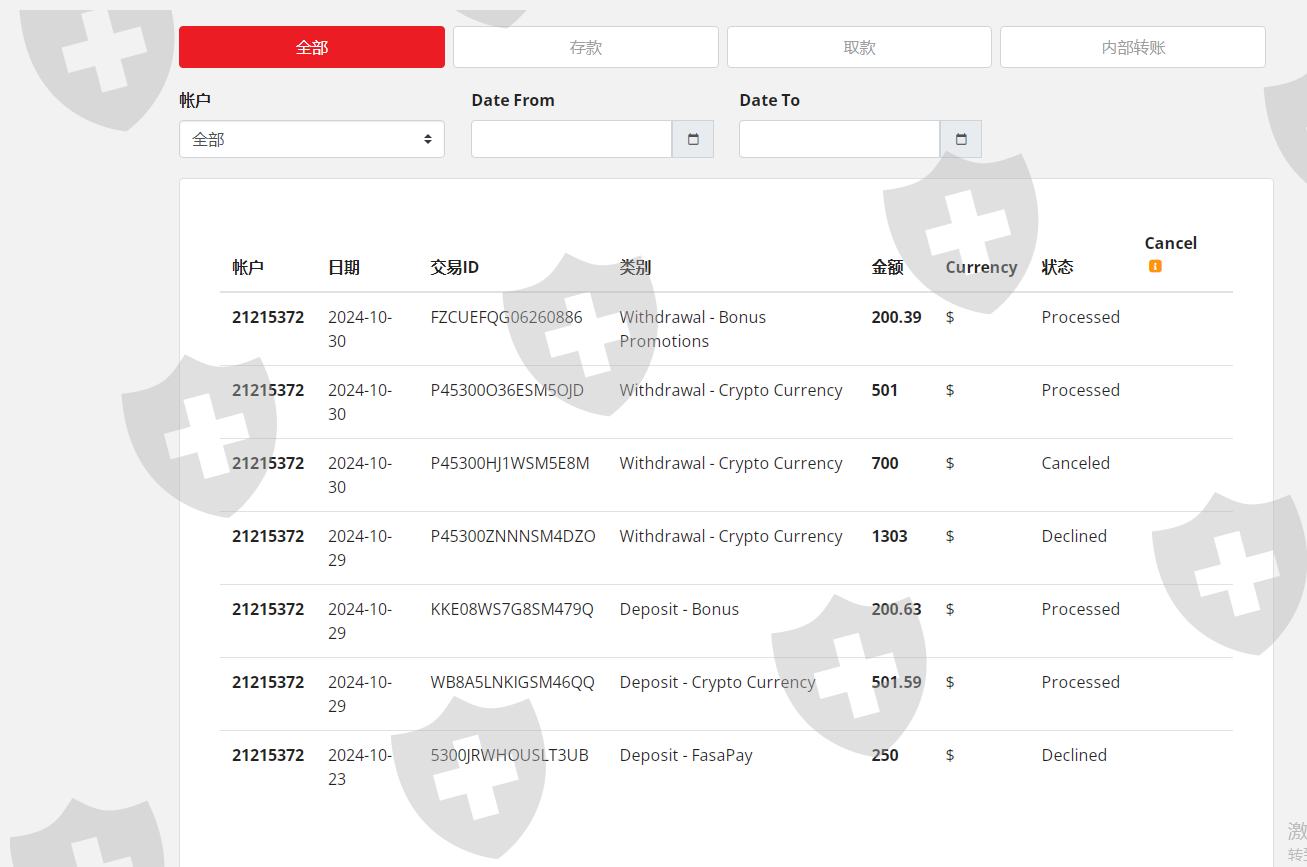
Task: Click the 类别 column header
Action: point(635,267)
